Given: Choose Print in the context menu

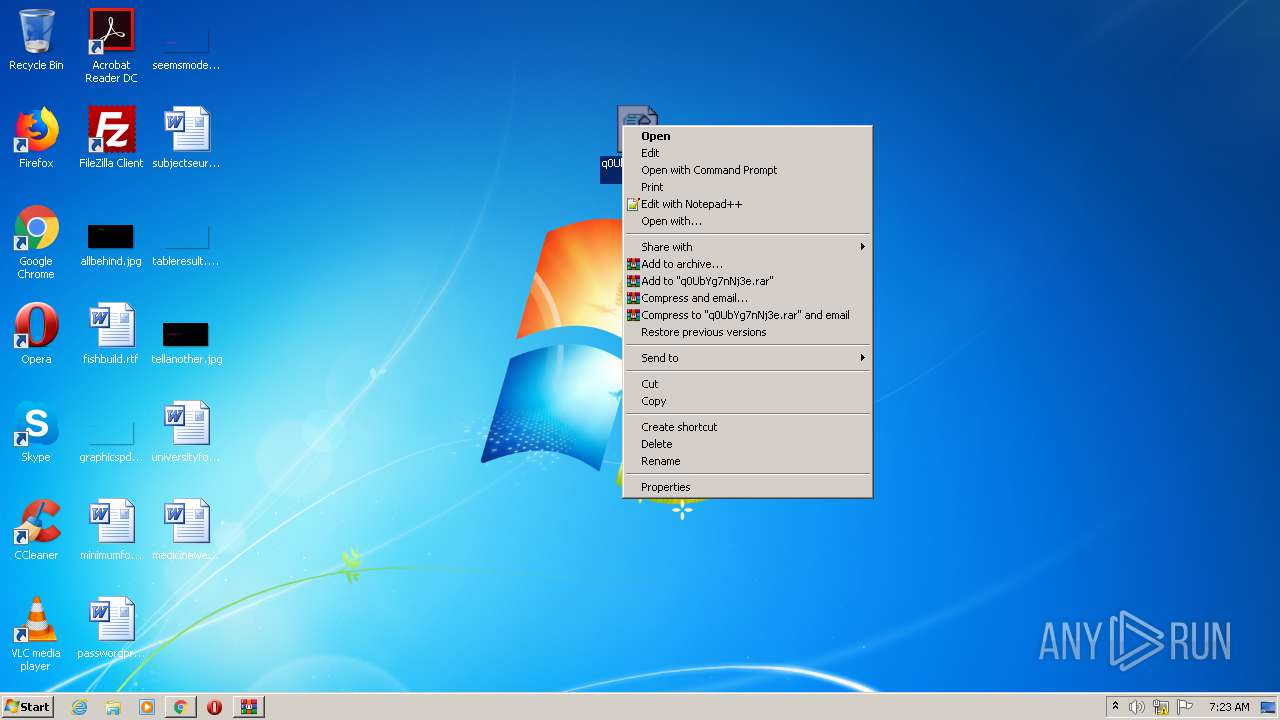Looking at the screenshot, I should click(747, 187).
